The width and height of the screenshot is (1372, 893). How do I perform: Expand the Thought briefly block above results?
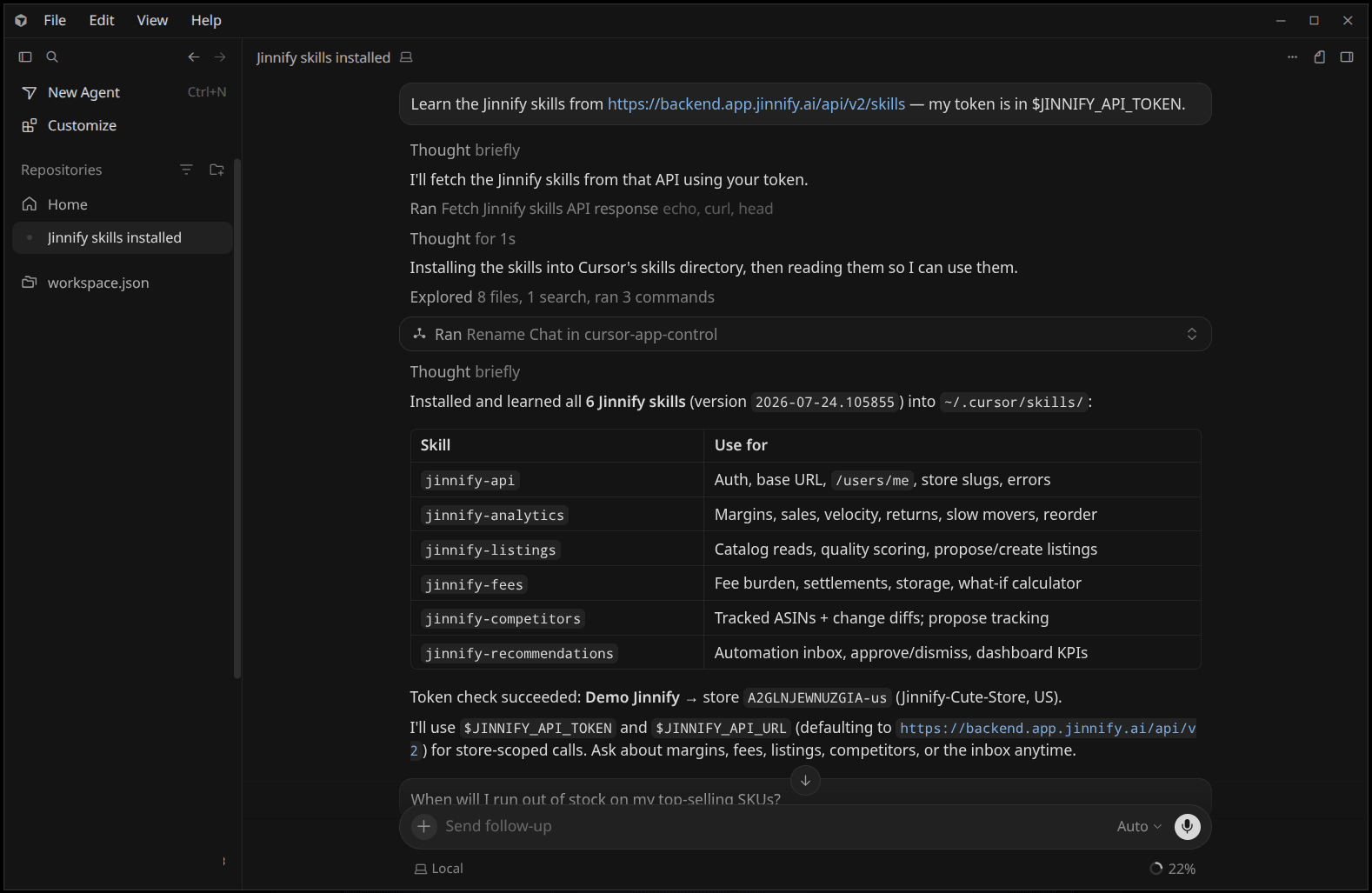(x=465, y=371)
